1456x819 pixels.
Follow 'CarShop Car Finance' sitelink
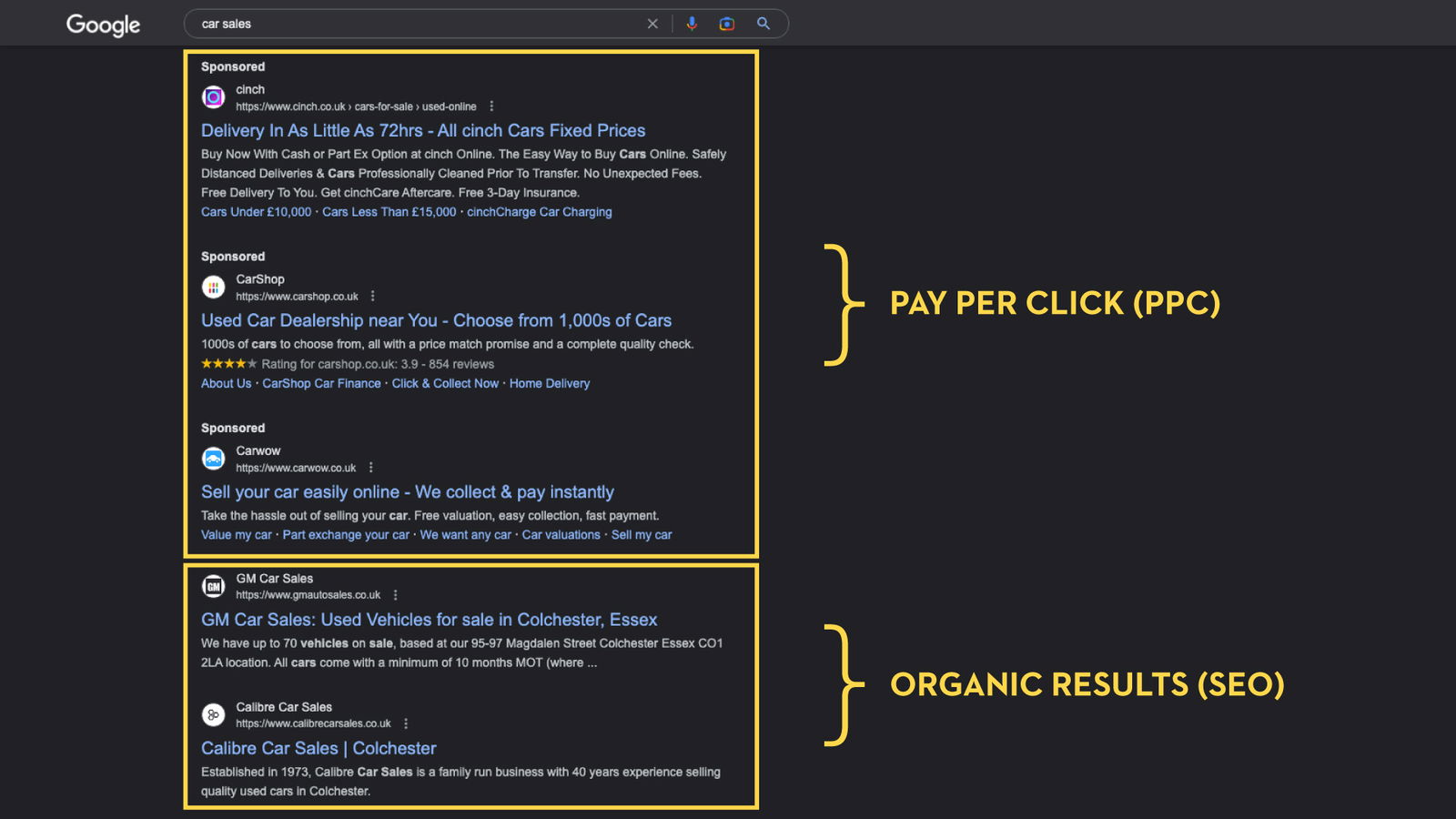pyautogui.click(x=321, y=384)
